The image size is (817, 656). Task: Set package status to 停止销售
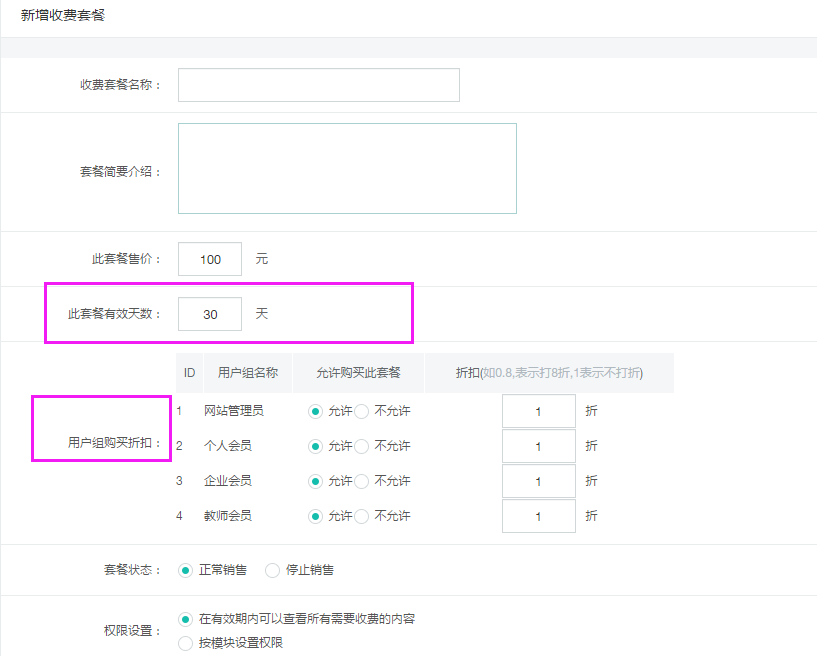(x=272, y=570)
